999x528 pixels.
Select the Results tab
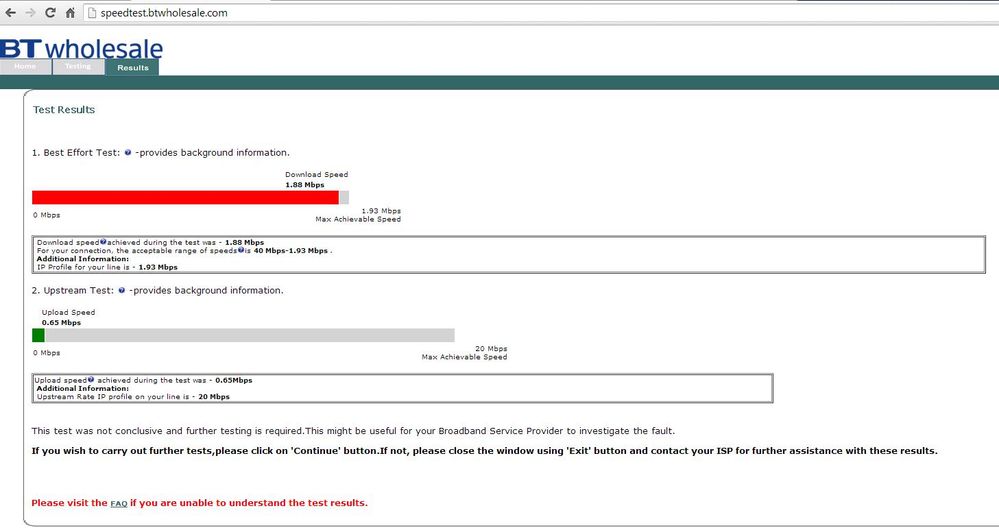pos(133,68)
